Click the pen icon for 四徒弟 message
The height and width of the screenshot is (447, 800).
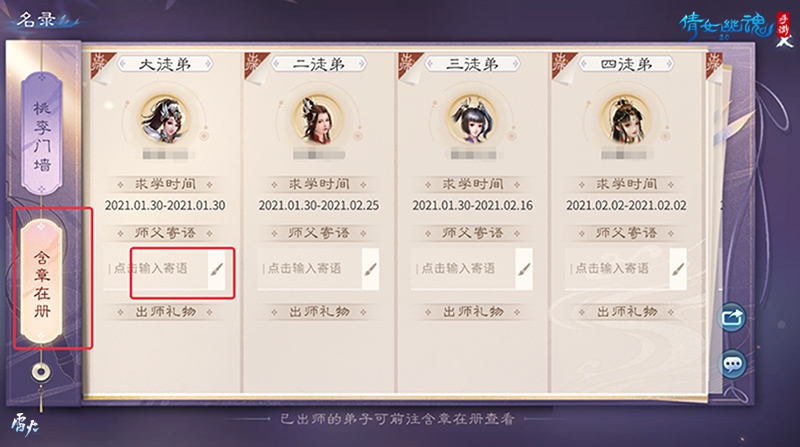click(x=678, y=269)
